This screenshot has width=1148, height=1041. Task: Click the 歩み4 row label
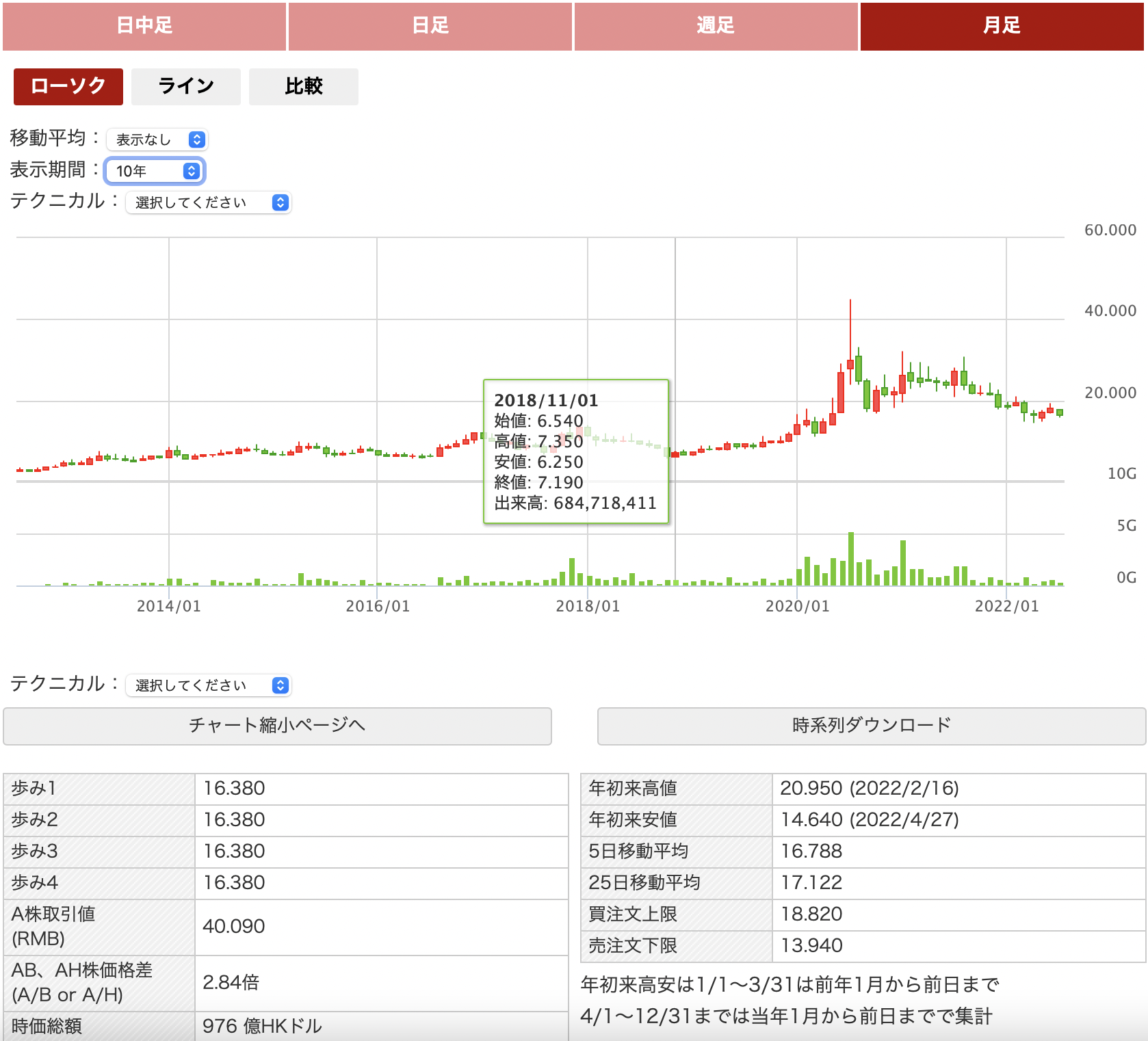point(99,884)
